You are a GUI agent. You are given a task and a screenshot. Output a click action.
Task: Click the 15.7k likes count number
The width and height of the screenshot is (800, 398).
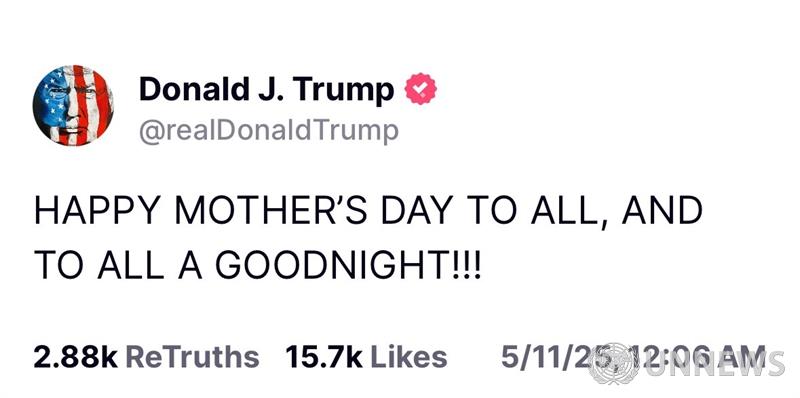(x=323, y=357)
